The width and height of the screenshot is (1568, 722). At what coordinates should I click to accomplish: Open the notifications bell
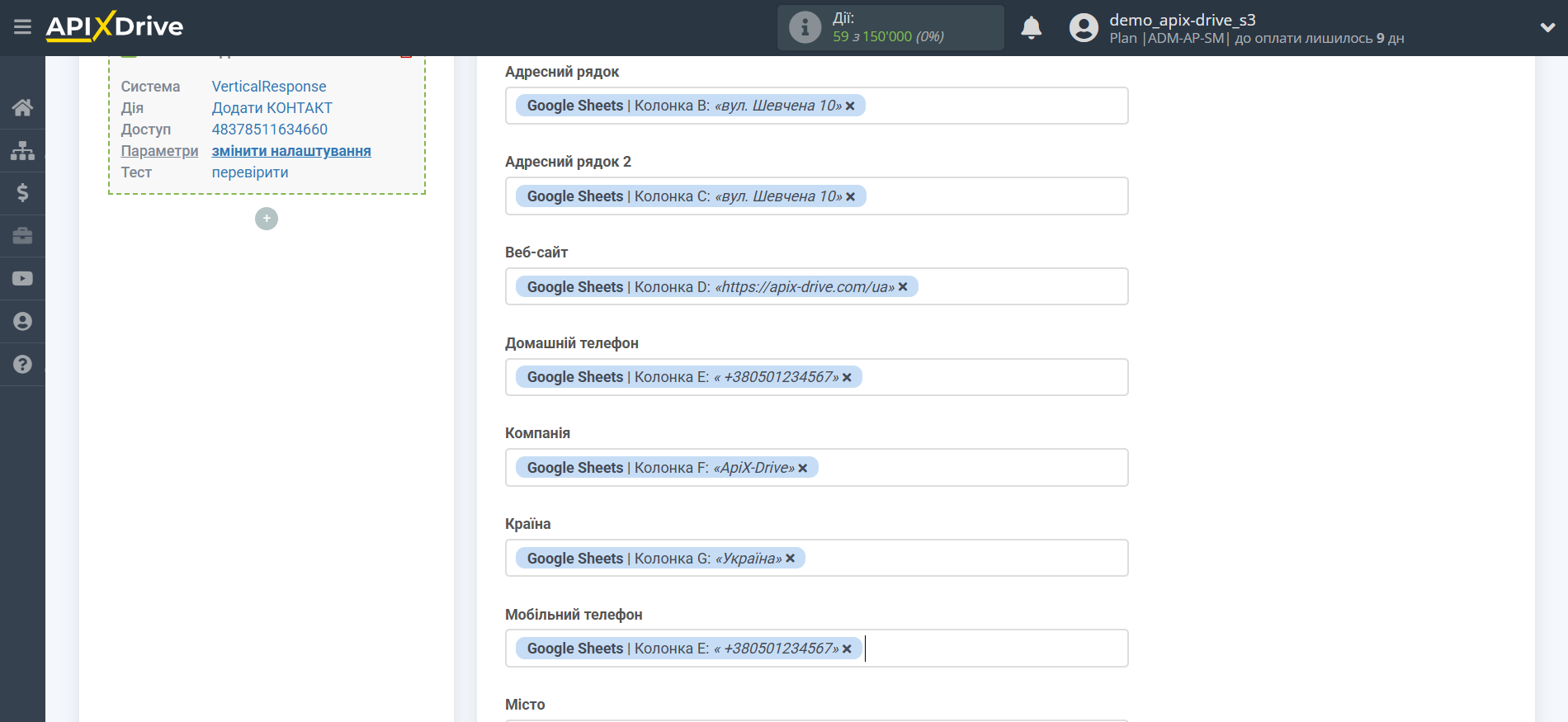[1031, 28]
